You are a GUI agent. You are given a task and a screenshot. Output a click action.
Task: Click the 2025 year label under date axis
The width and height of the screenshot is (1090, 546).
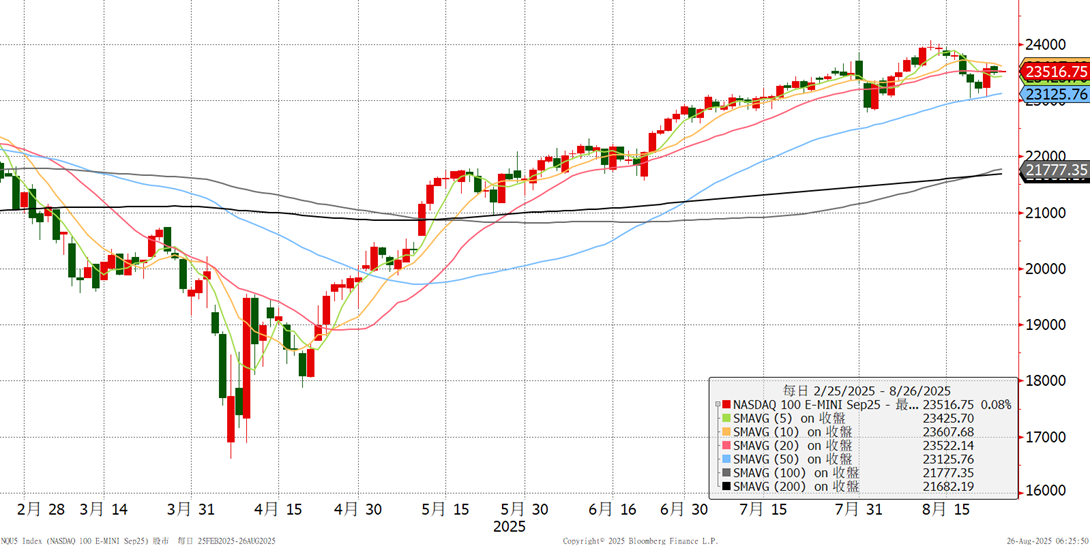point(510,527)
